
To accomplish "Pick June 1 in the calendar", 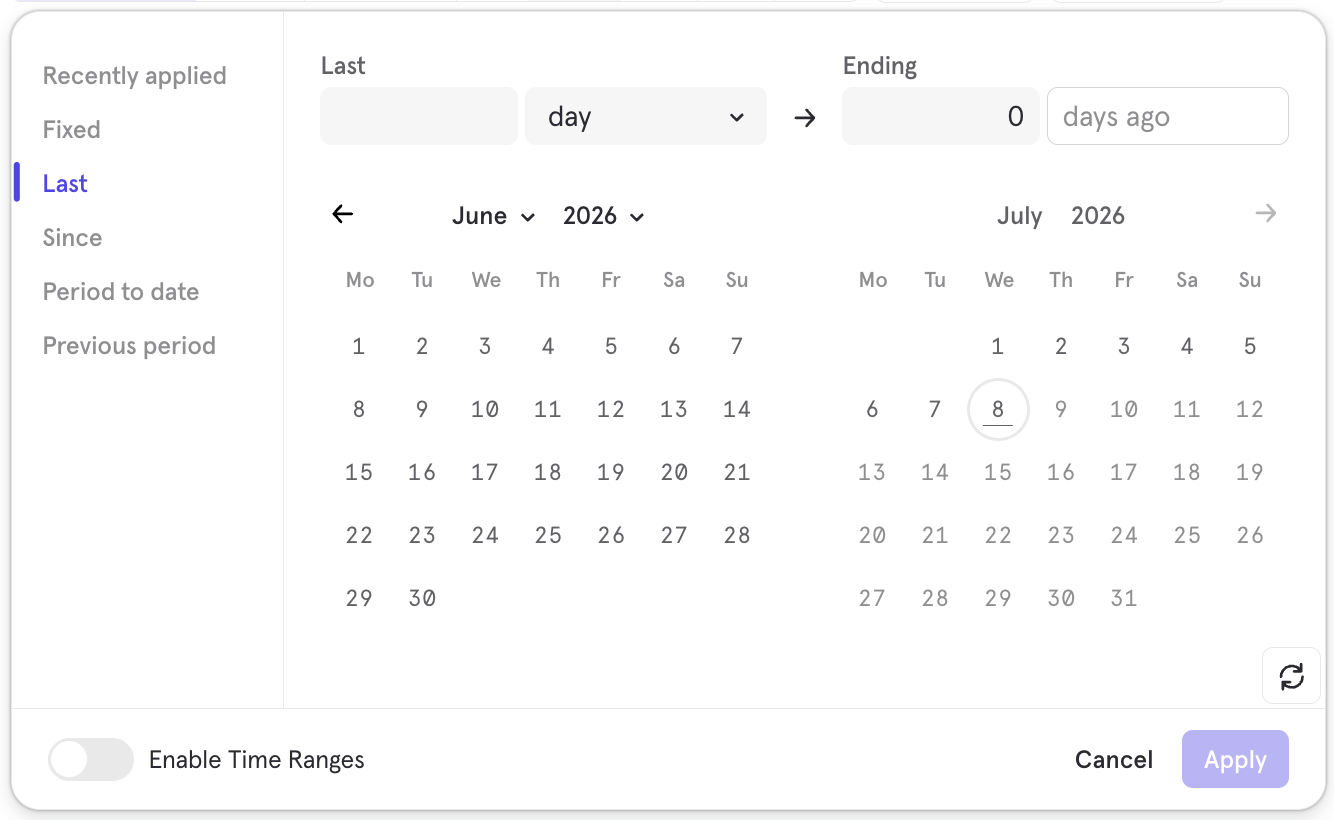I will point(359,347).
